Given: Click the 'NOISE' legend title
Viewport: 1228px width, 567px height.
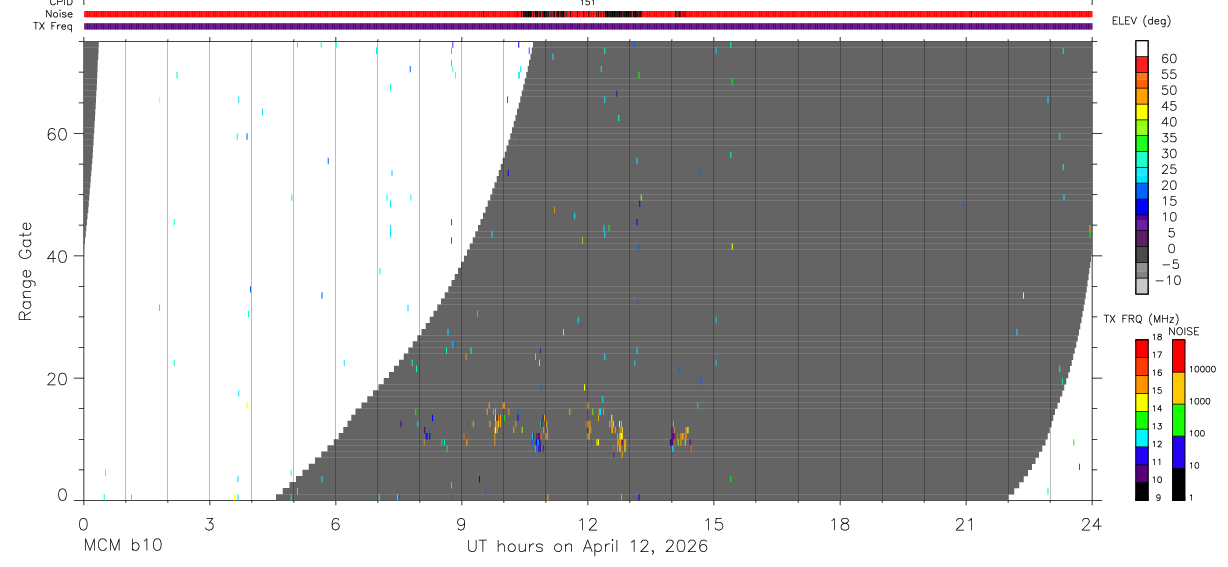Looking at the screenshot, I should pos(1184,331).
